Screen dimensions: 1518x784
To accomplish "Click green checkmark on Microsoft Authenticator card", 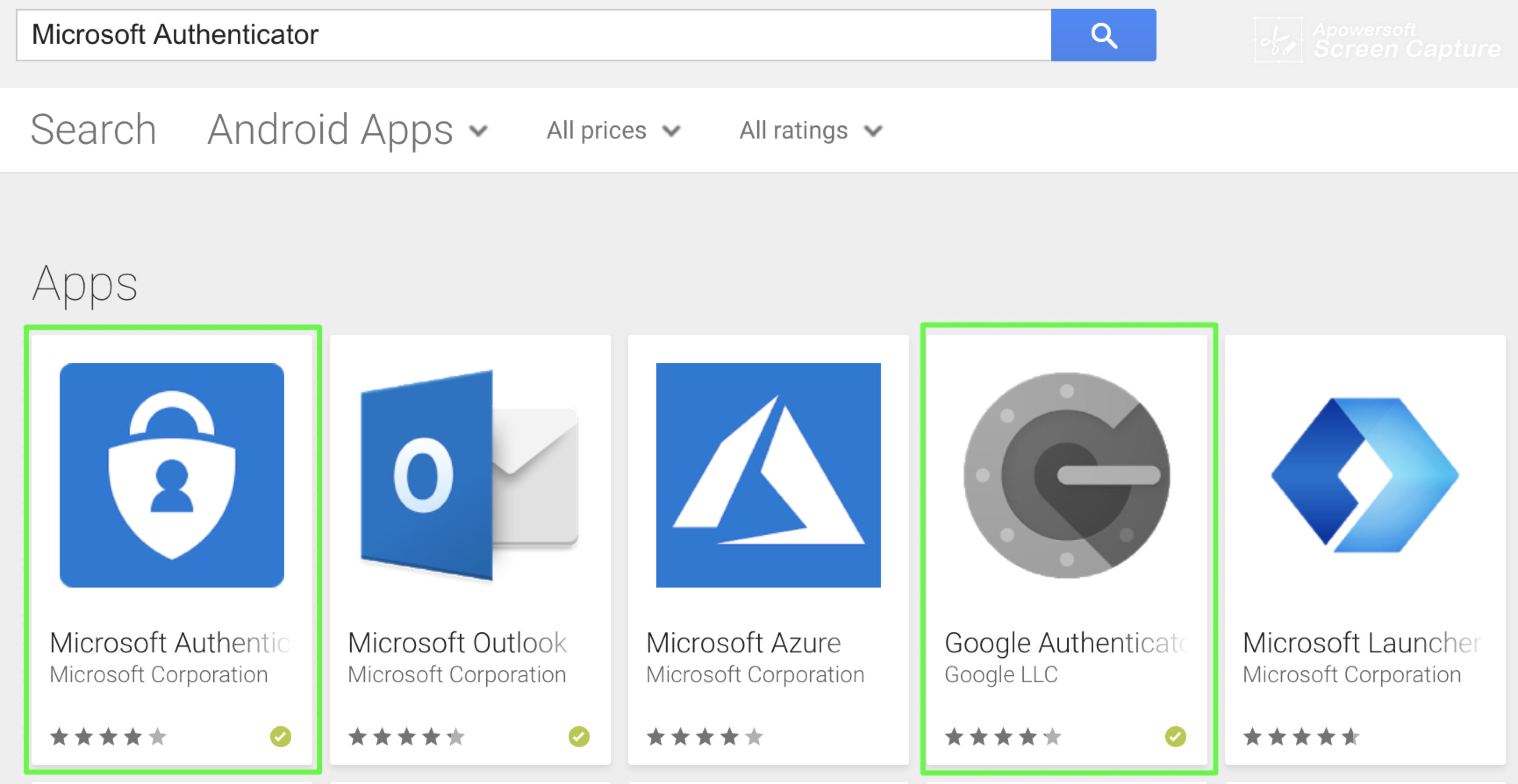I will click(x=280, y=736).
